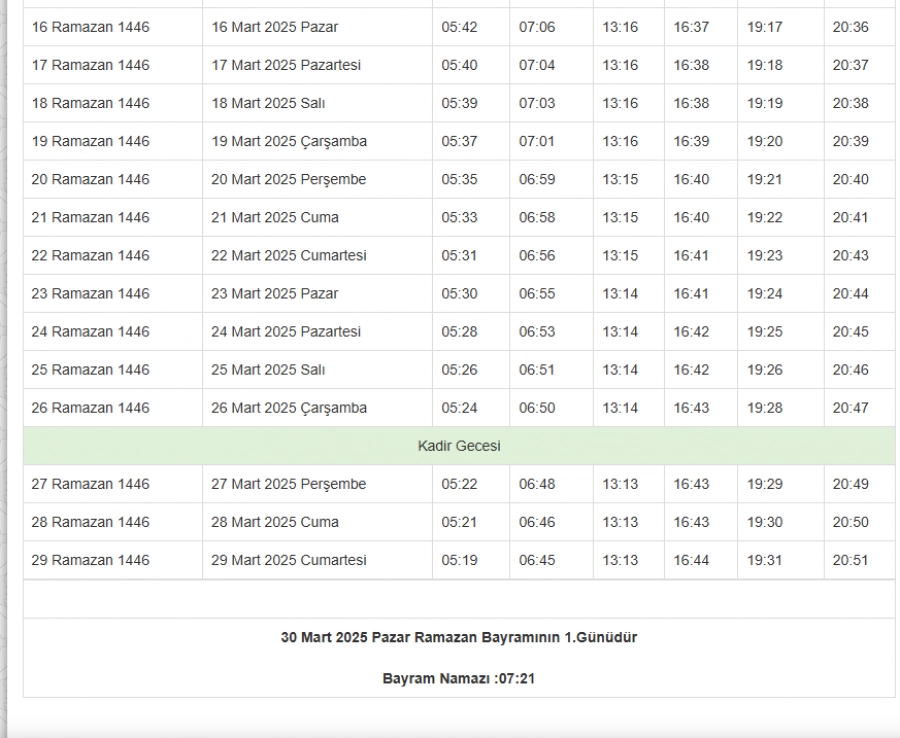Click the 28 Mart 2025 Cuma date cell
900x738 pixels.
pos(275,522)
